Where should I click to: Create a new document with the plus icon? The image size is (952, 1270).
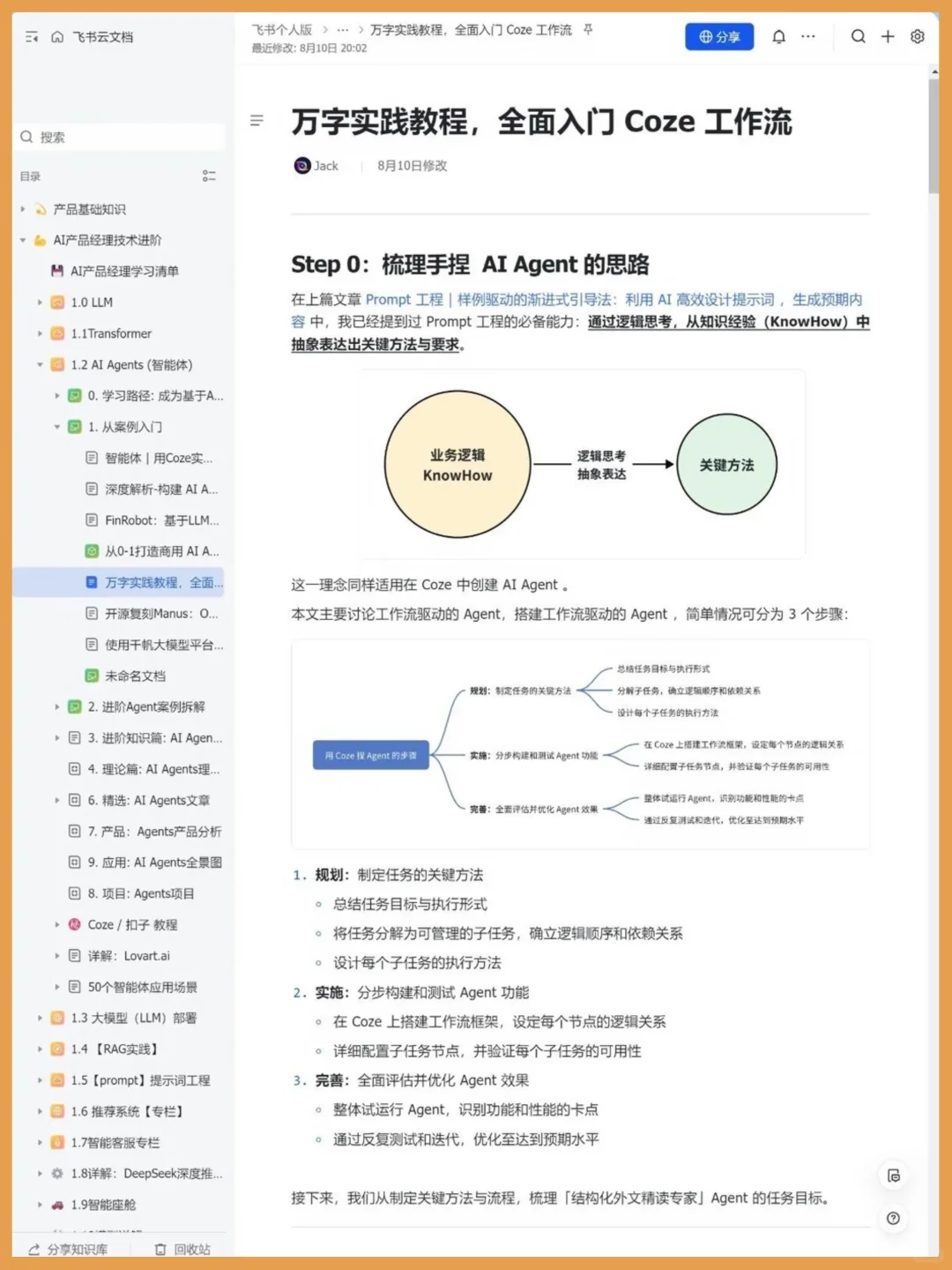pyautogui.click(x=888, y=36)
